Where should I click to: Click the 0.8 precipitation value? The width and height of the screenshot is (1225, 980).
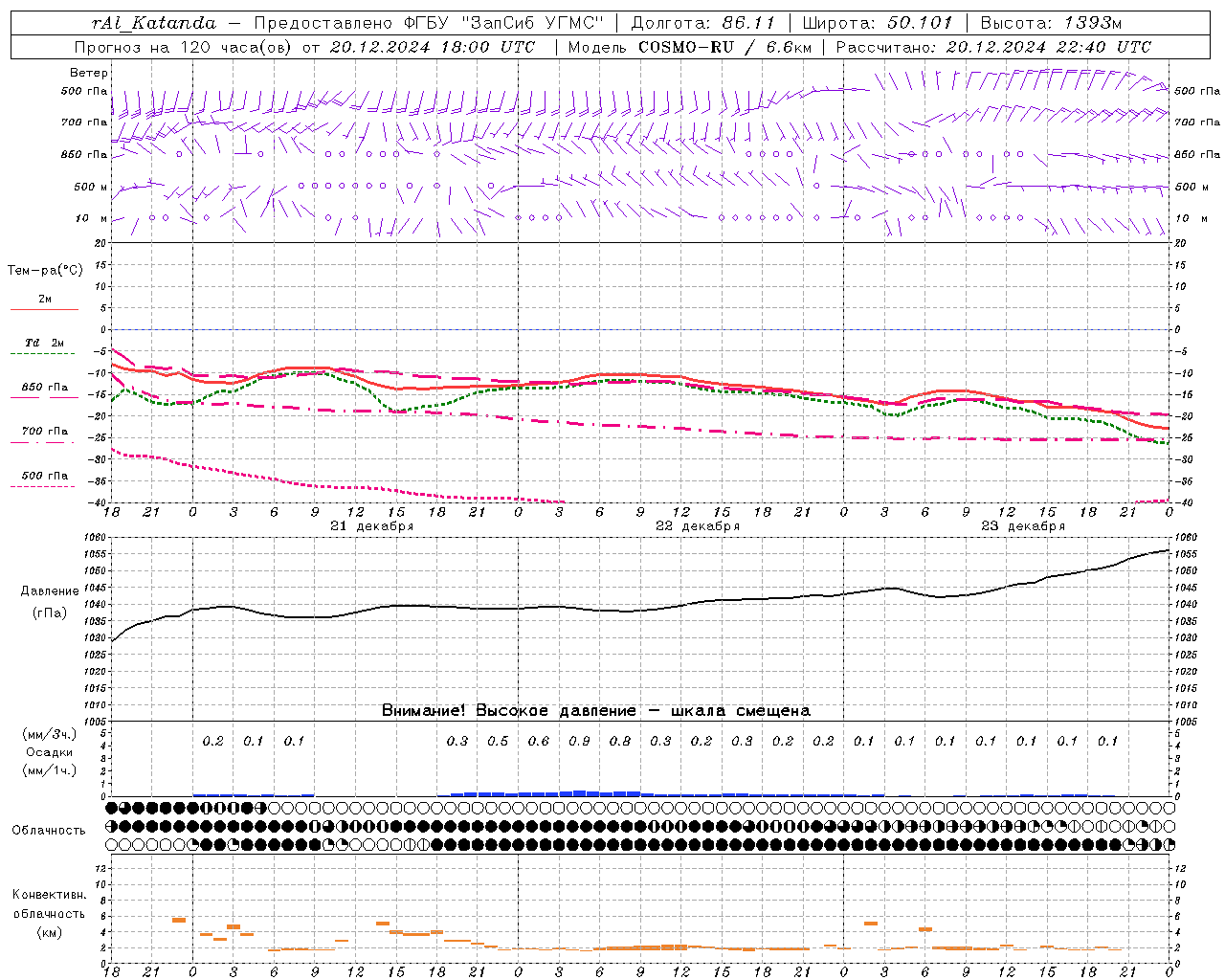point(620,742)
